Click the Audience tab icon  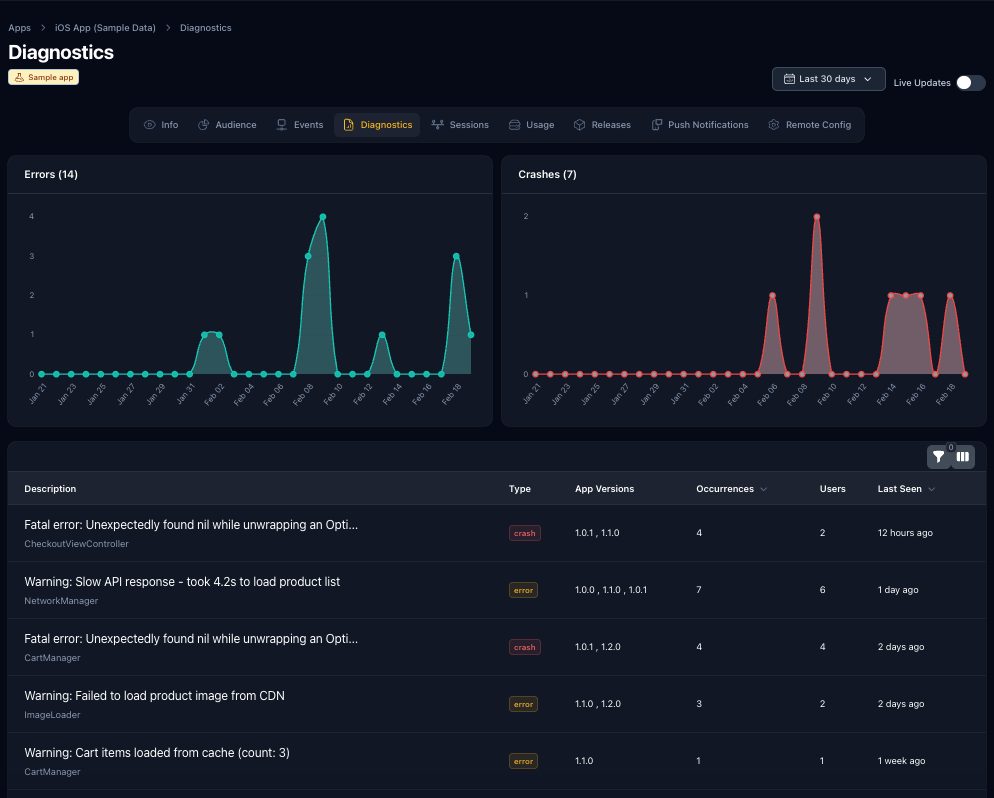click(x=204, y=125)
